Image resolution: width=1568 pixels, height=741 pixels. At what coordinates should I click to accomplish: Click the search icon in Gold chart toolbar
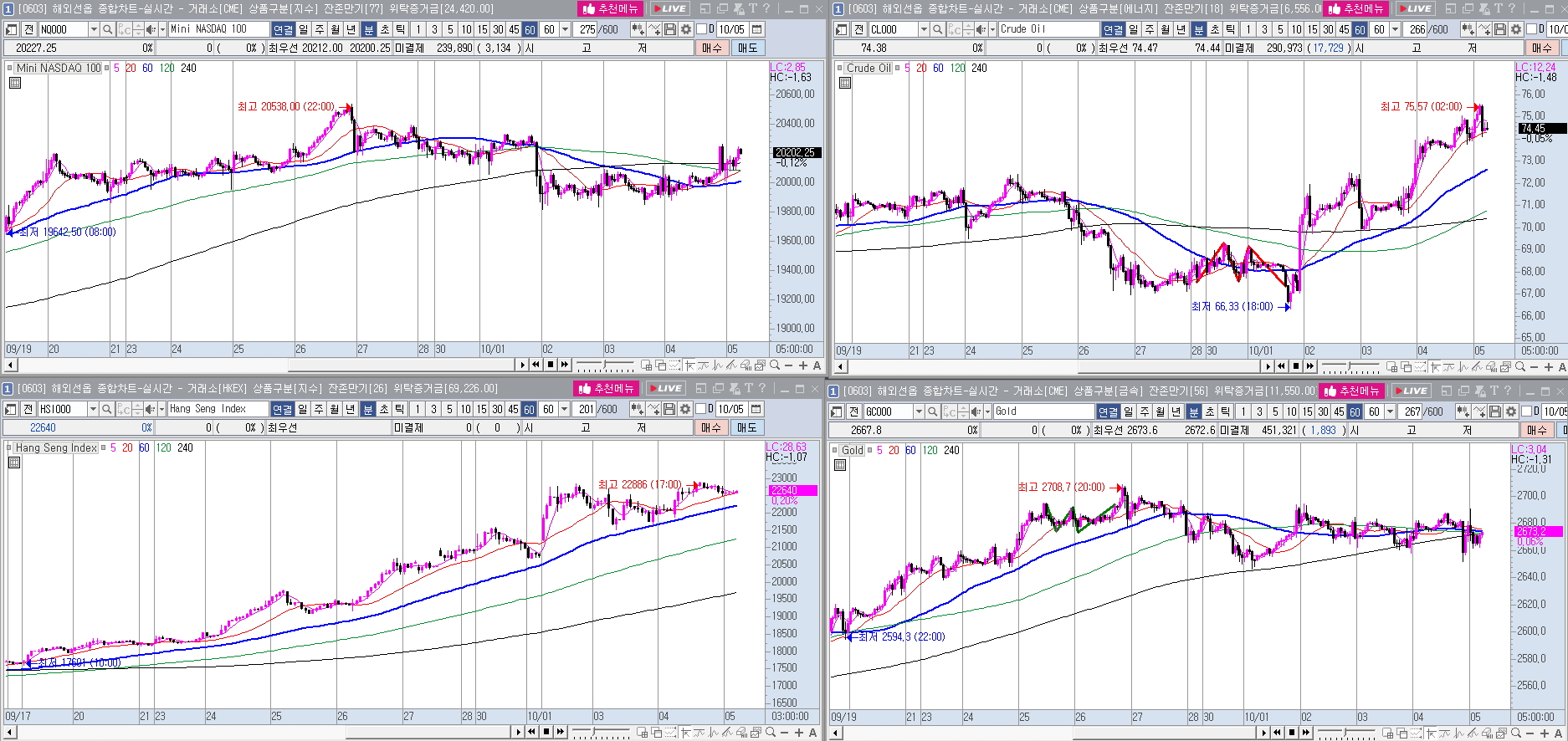click(932, 411)
